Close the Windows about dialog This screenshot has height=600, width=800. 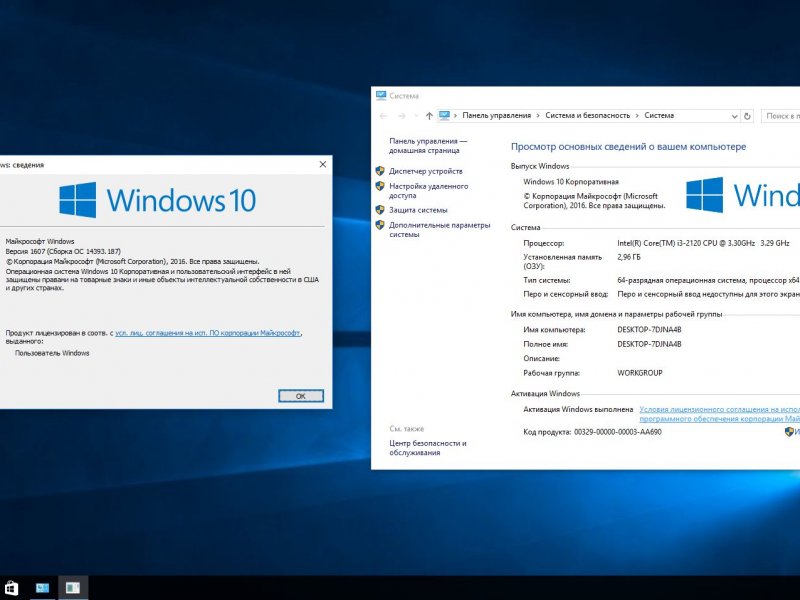[x=322, y=164]
